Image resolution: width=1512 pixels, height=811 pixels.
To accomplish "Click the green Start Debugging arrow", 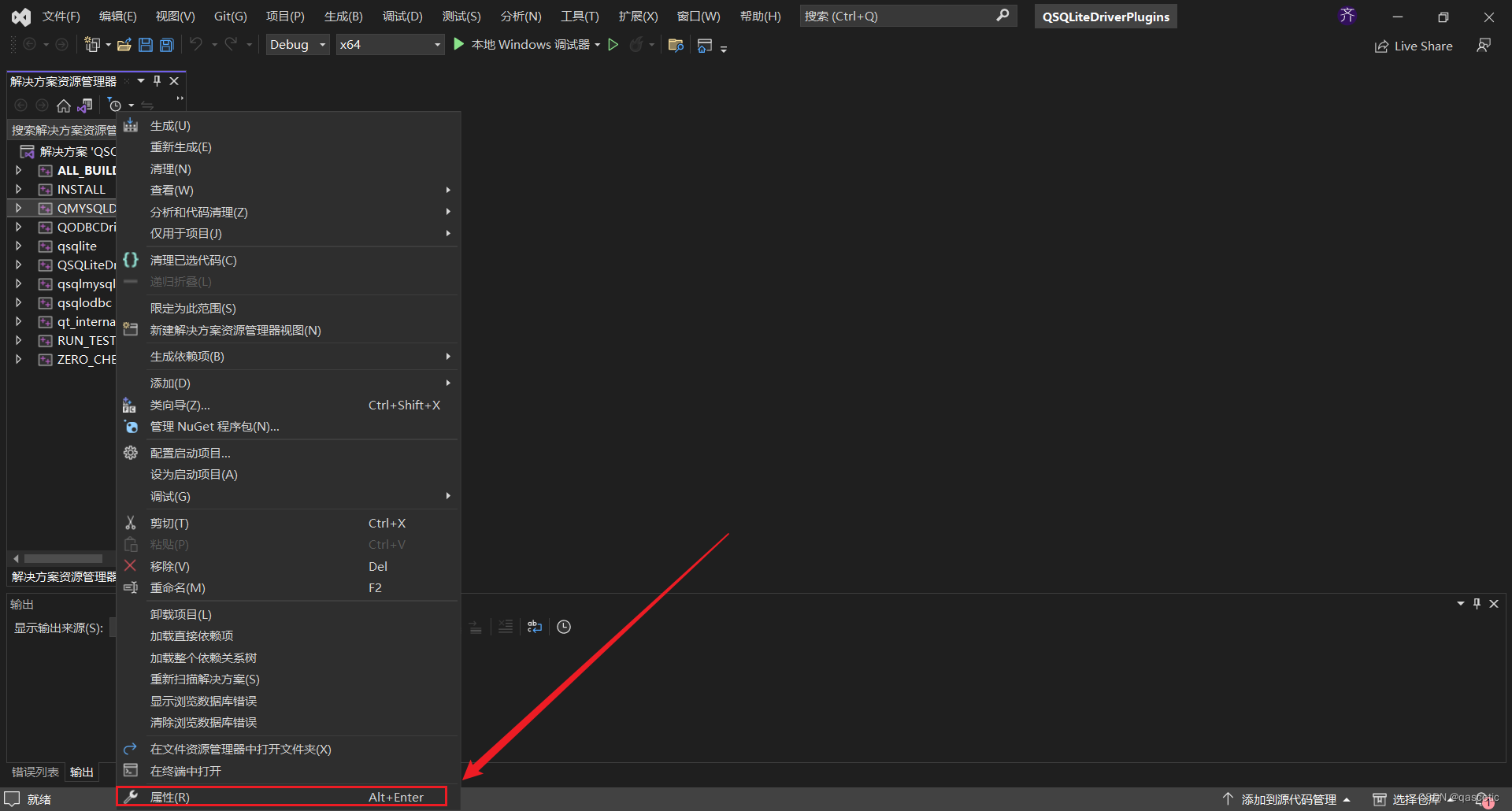I will coord(459,45).
